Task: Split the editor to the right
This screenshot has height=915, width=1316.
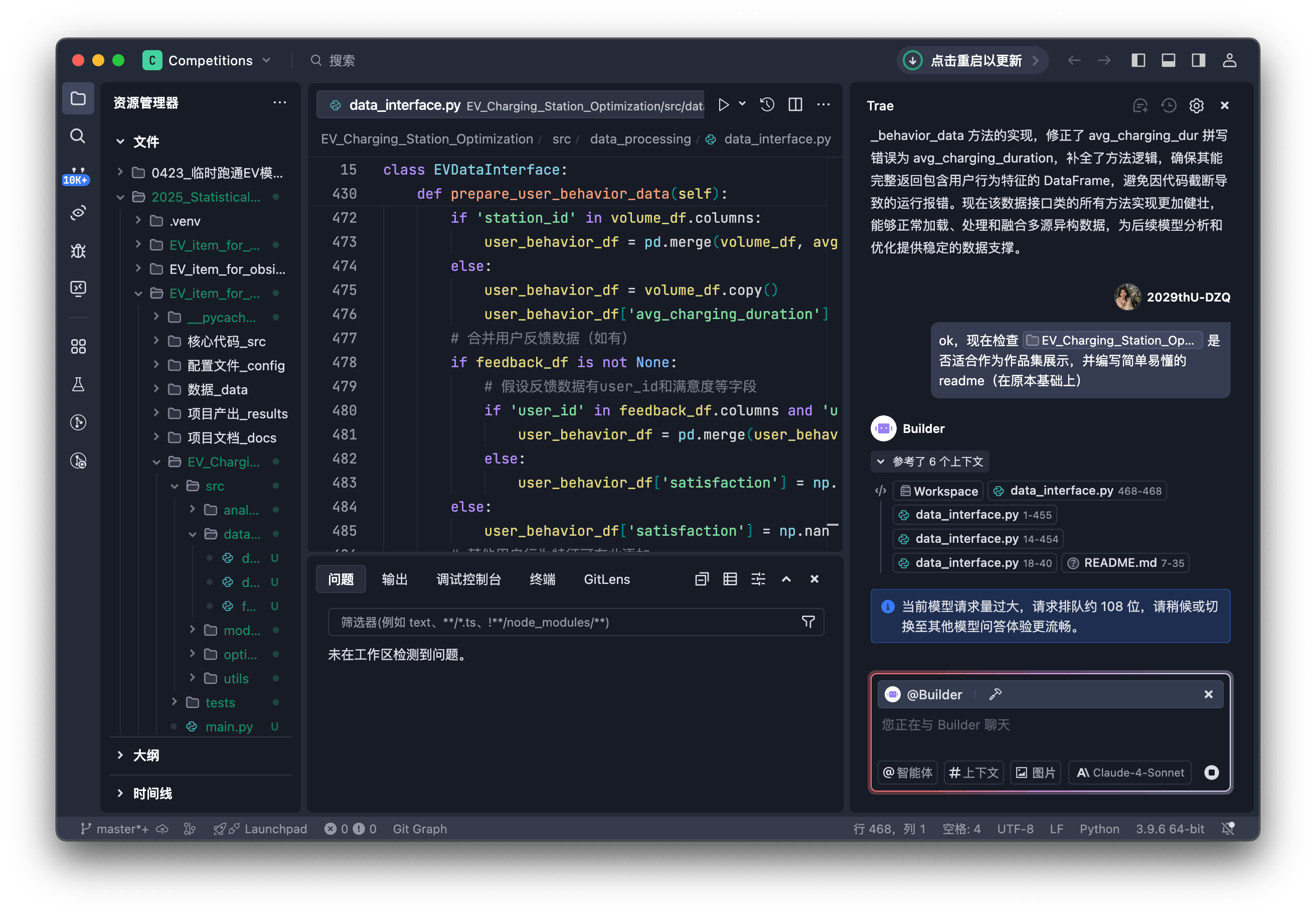Action: tap(795, 104)
